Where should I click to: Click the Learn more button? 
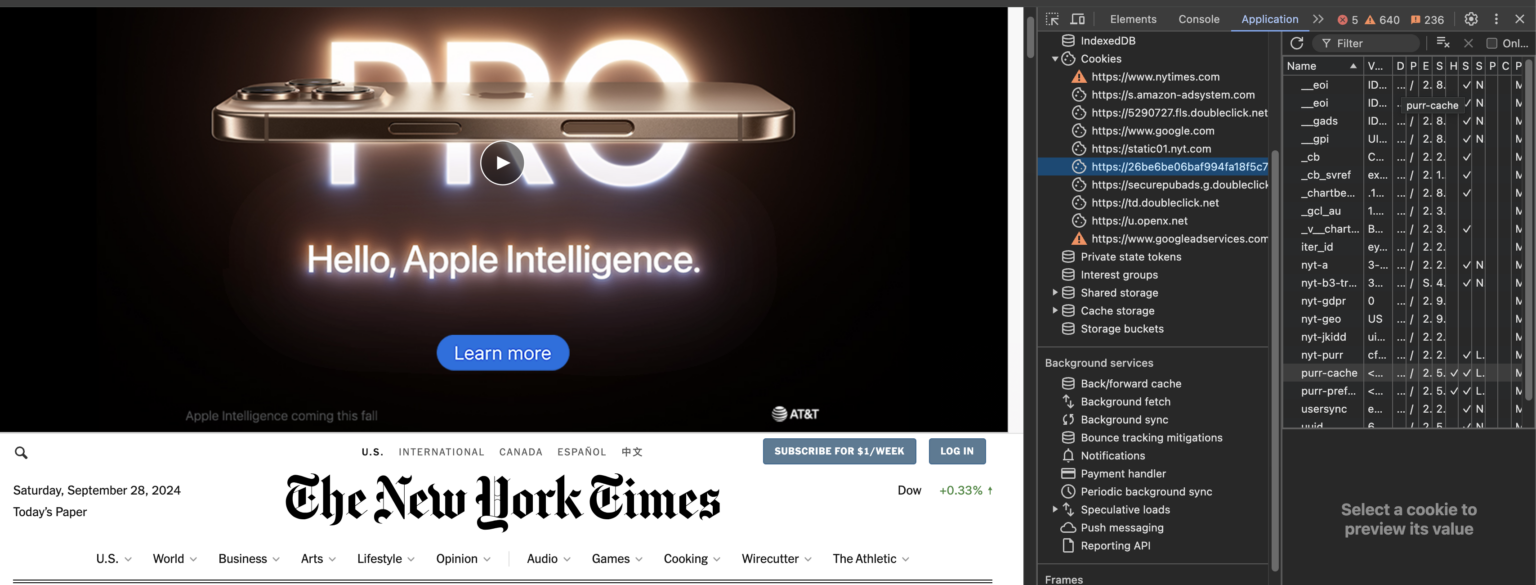click(x=502, y=353)
